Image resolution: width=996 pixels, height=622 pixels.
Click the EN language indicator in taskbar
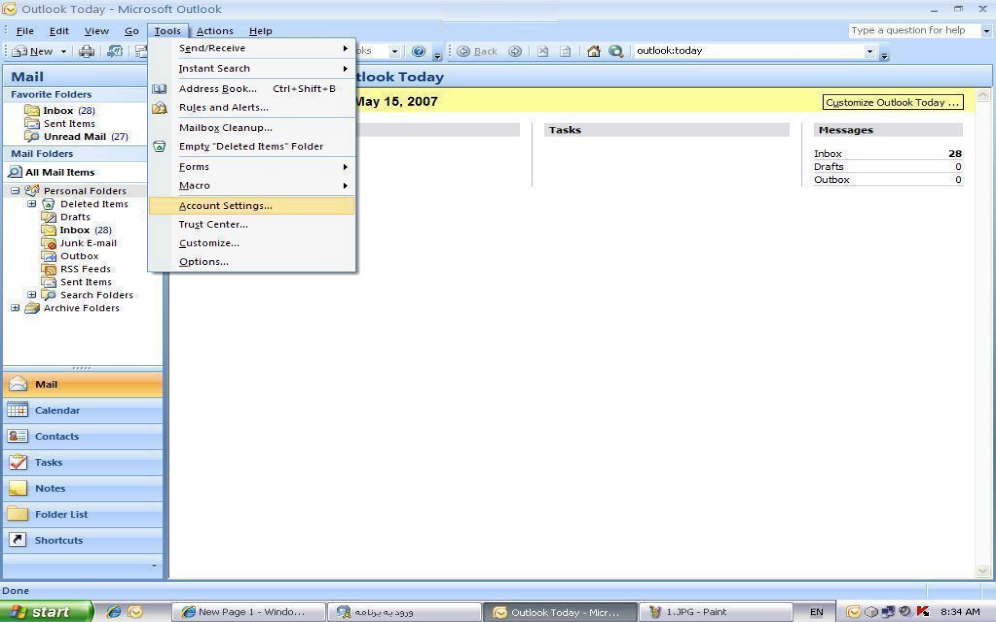pyautogui.click(x=816, y=612)
